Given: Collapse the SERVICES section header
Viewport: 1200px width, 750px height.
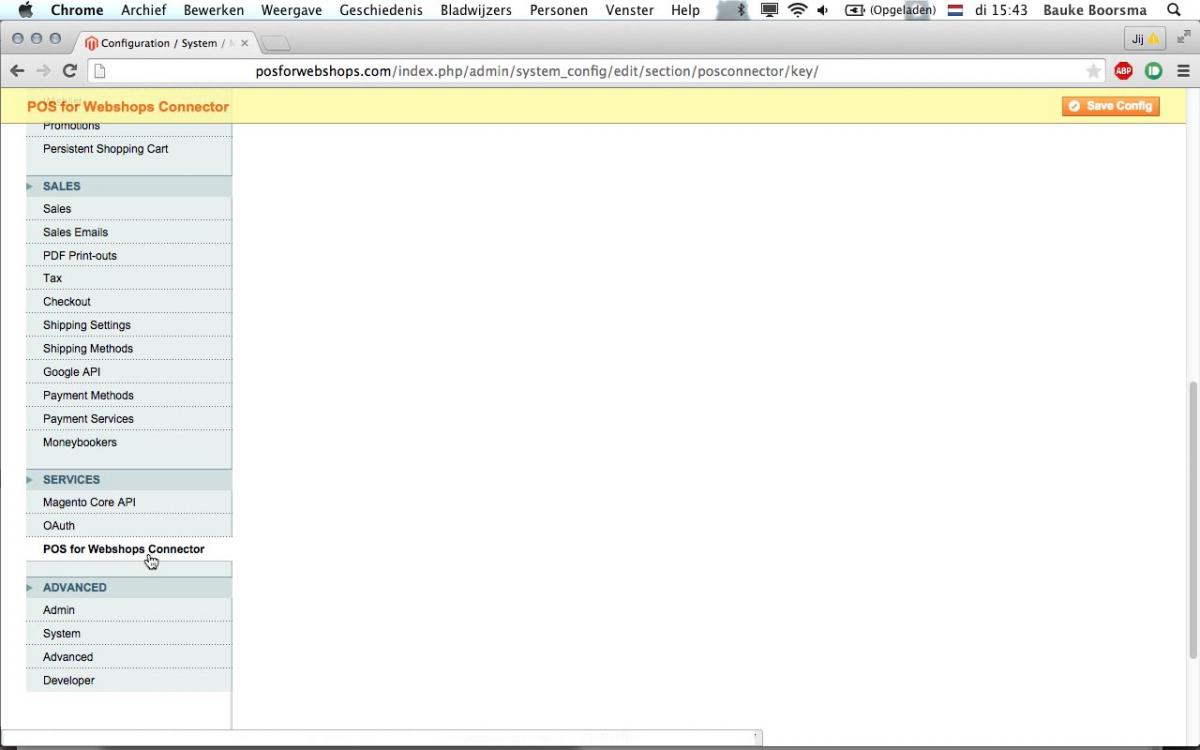Looking at the screenshot, I should click(x=129, y=479).
